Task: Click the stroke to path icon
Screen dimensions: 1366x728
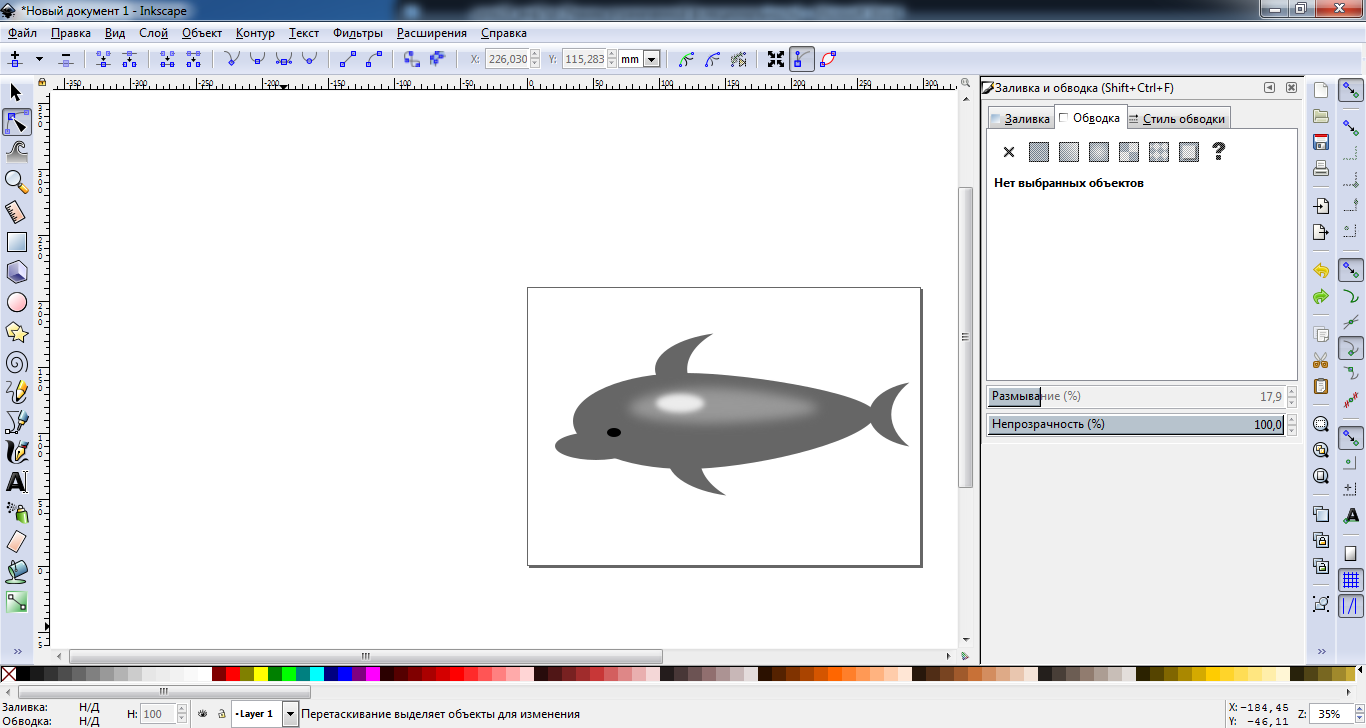Action: (x=437, y=59)
